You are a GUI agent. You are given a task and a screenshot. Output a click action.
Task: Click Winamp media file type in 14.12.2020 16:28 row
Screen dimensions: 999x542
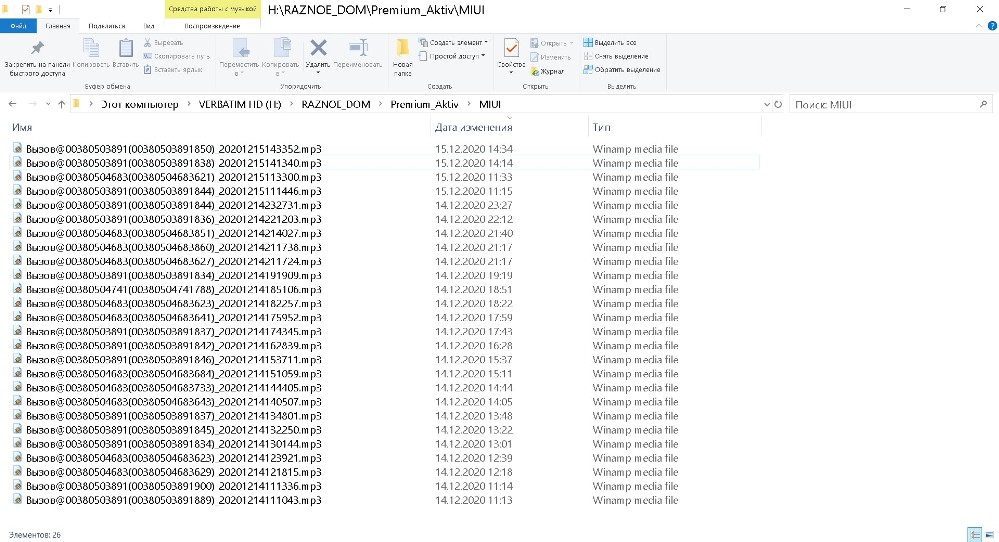click(x=635, y=345)
